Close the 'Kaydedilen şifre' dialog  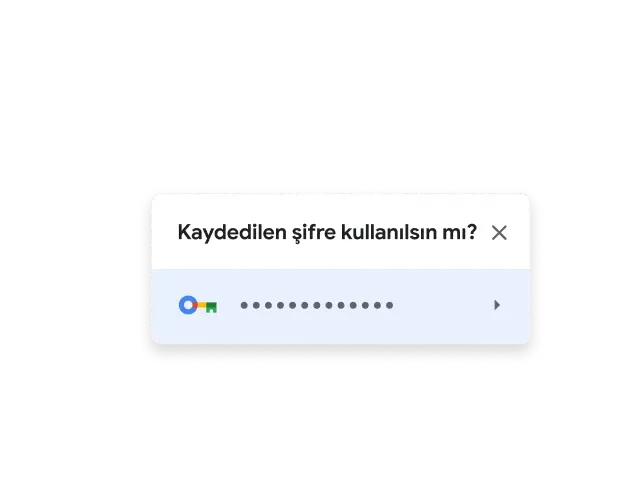[x=499, y=233]
